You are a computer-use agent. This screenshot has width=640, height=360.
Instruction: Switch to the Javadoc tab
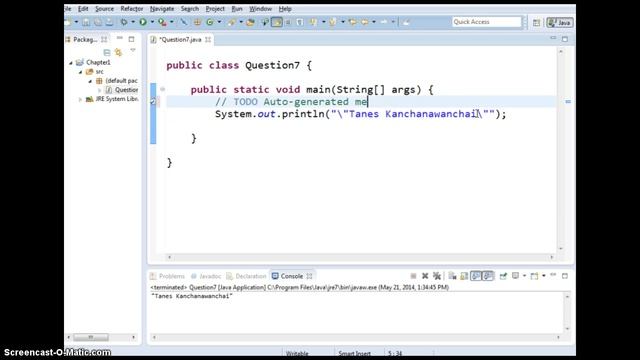click(207, 276)
